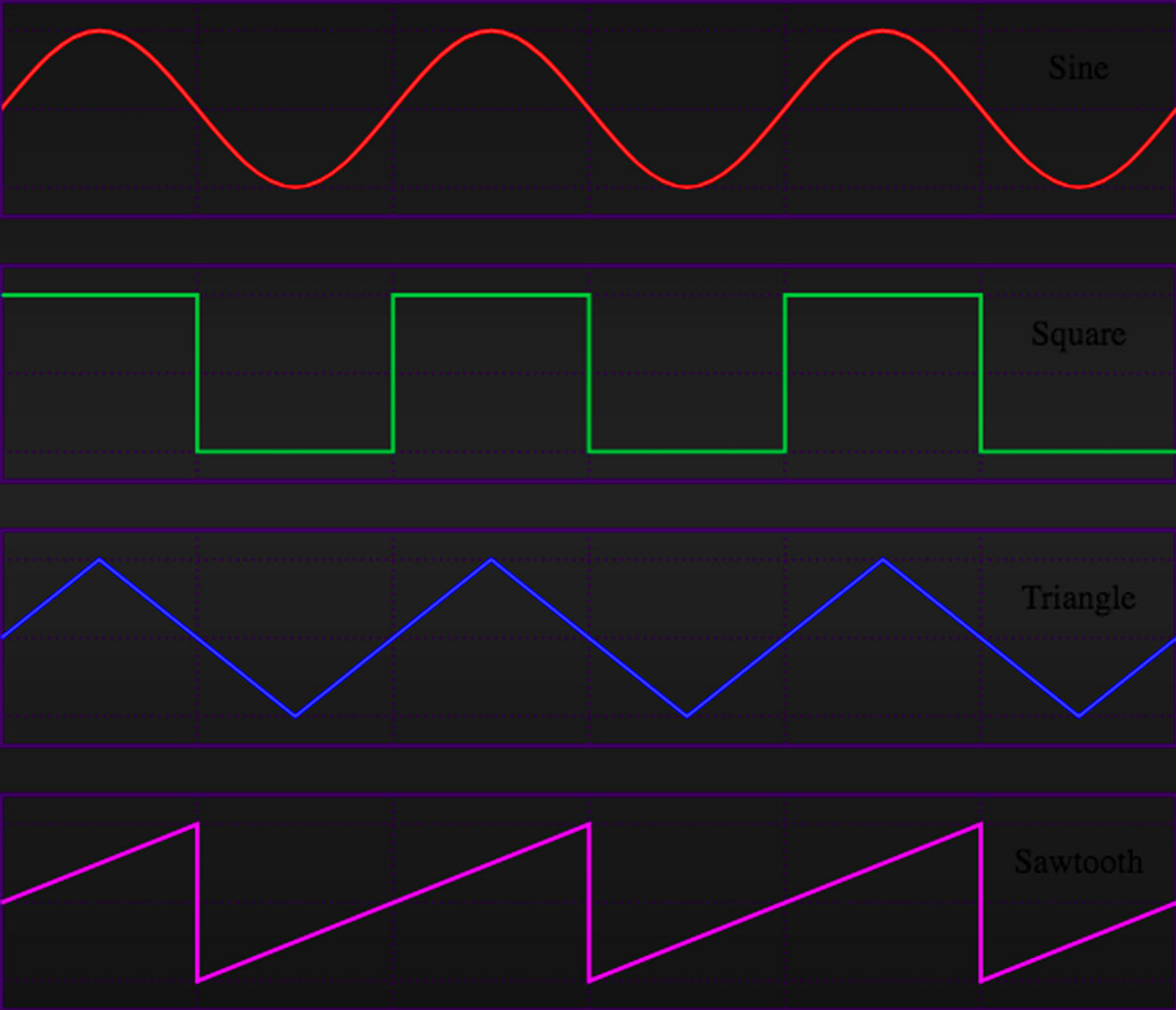Select the middle peak of the red sine wave

point(491,31)
